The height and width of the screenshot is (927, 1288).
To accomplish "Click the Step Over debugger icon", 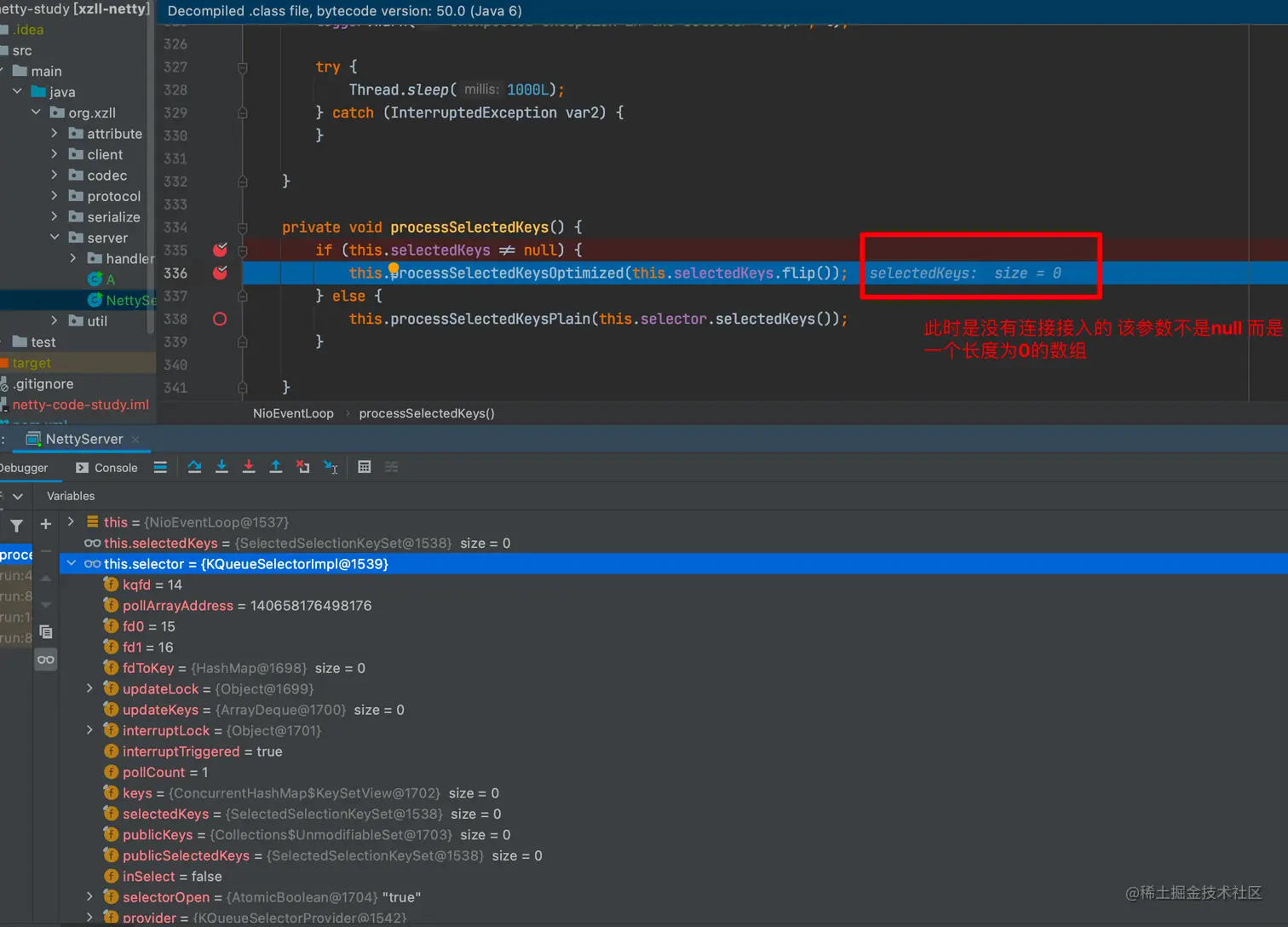I will (x=194, y=467).
